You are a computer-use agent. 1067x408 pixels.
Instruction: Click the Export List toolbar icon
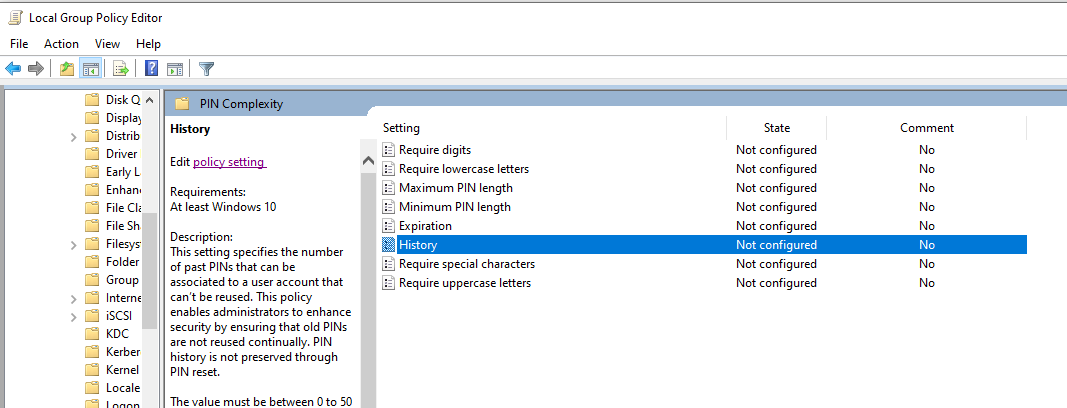point(121,68)
